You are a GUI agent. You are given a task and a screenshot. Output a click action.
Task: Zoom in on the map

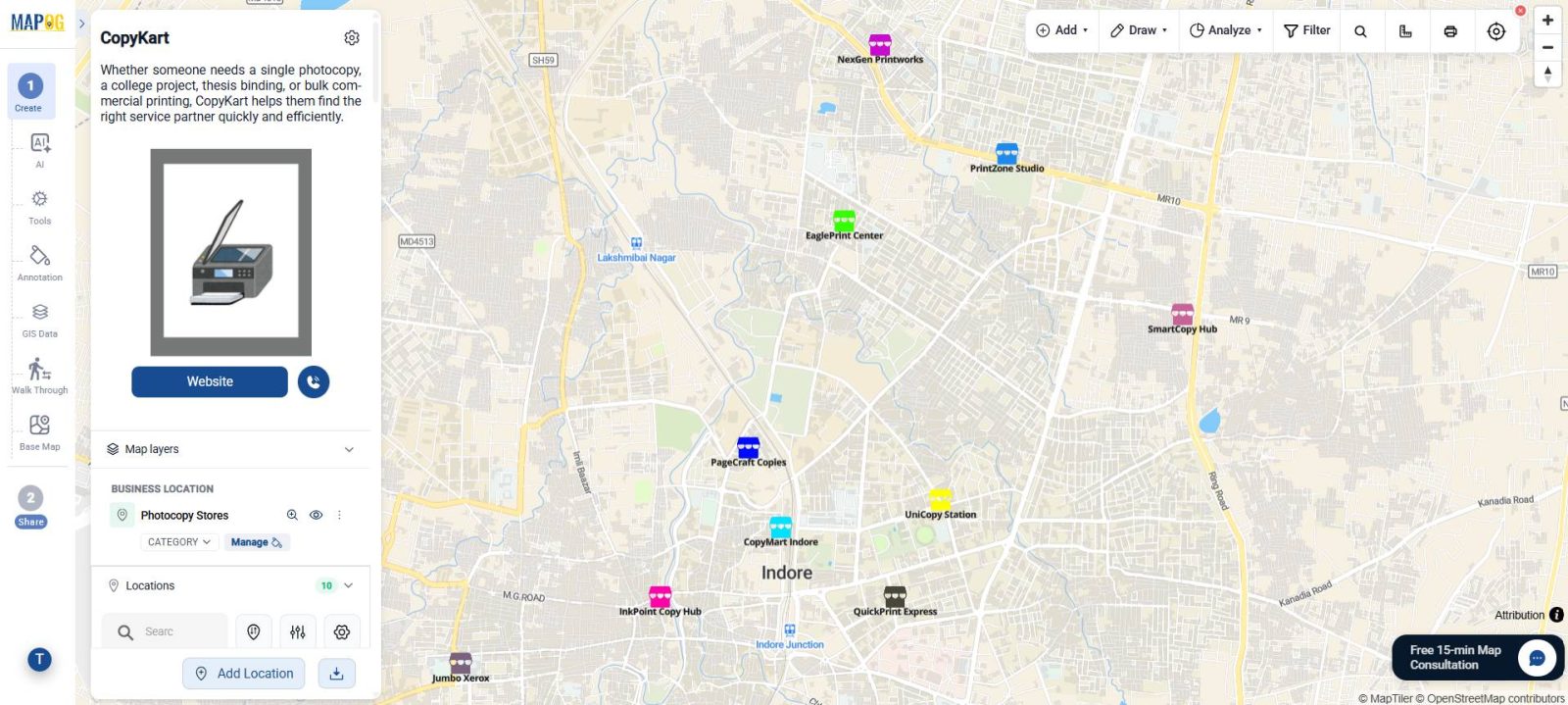(x=1547, y=21)
